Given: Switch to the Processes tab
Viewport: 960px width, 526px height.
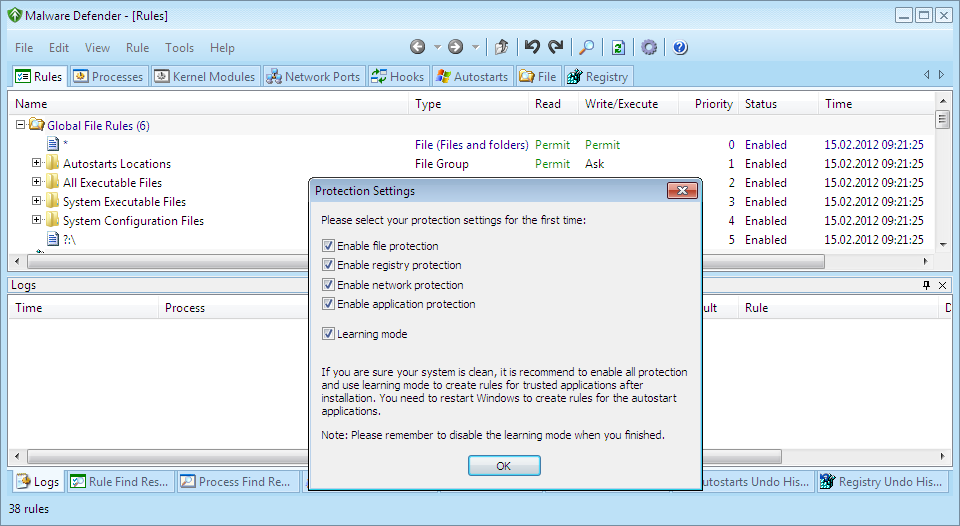Looking at the screenshot, I should point(108,77).
